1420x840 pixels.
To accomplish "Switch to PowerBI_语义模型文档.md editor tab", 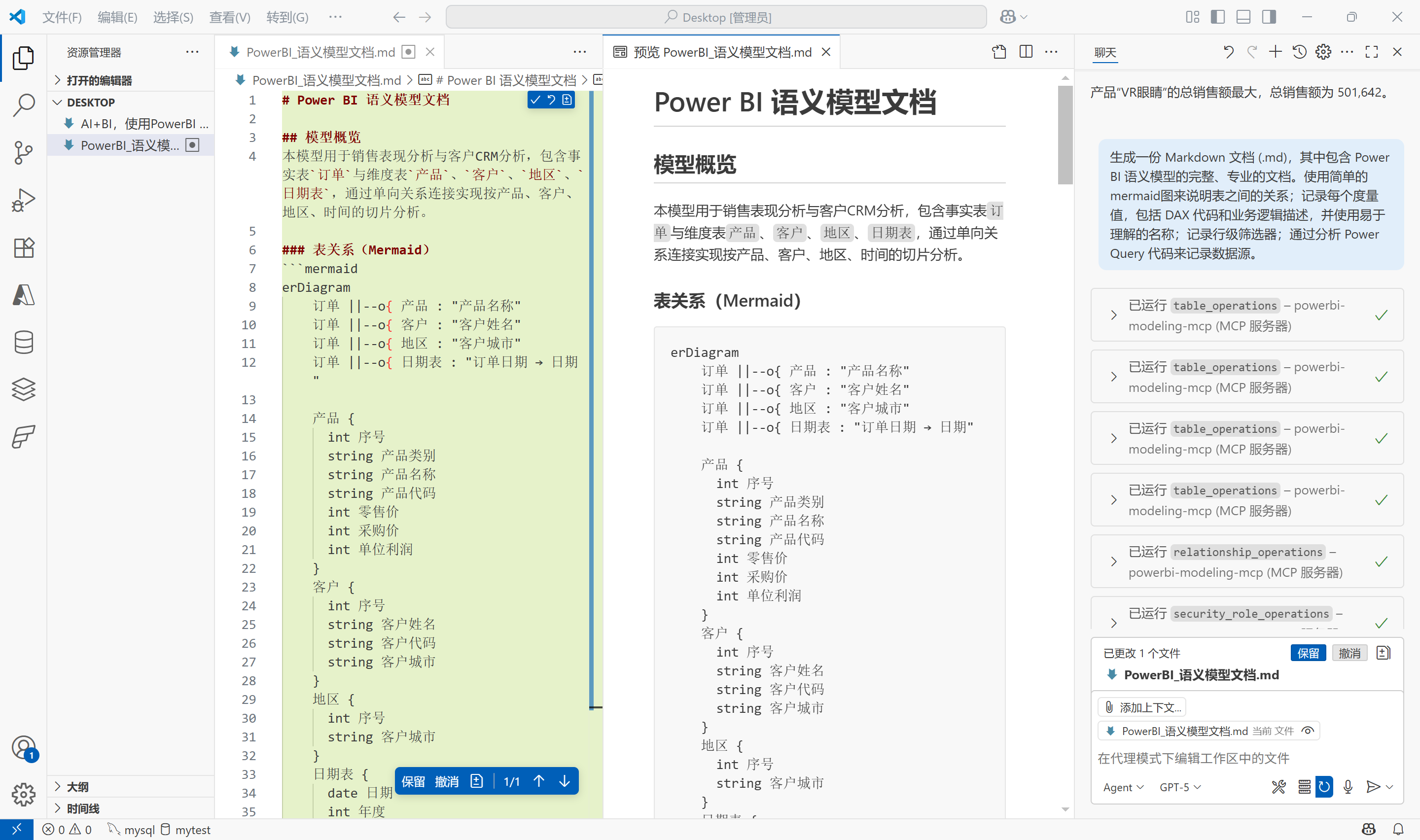I will point(320,52).
